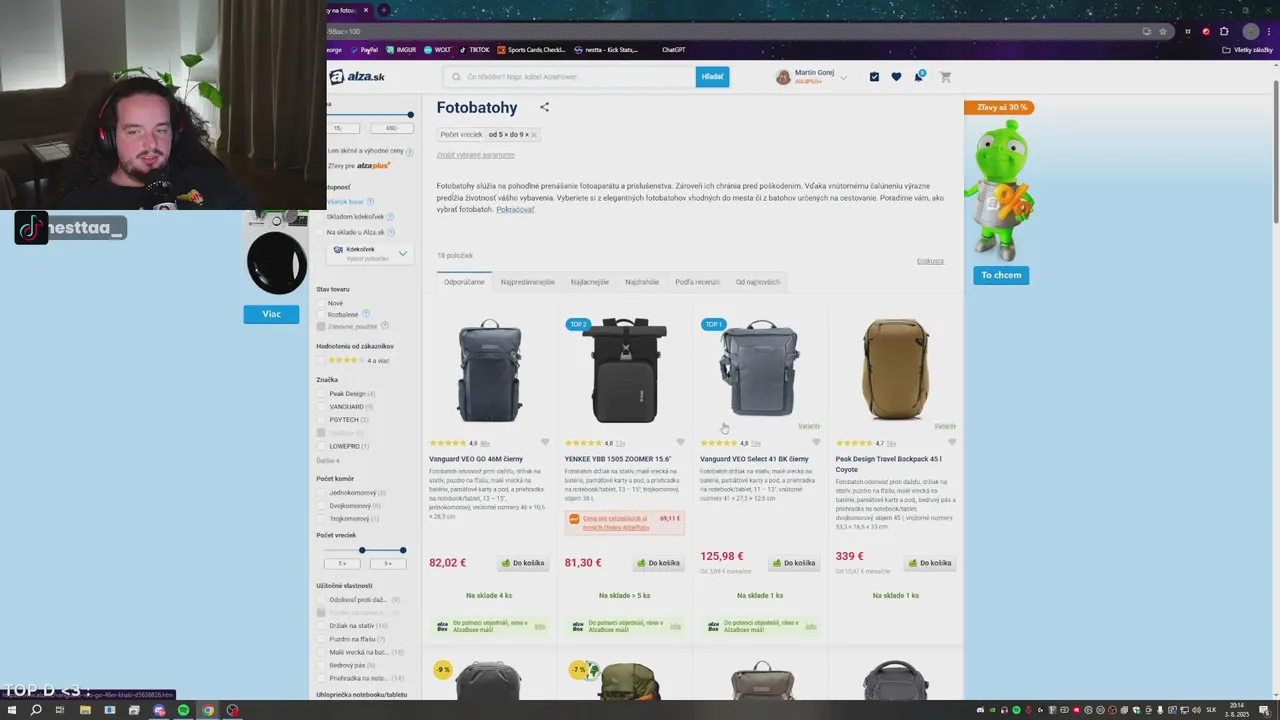This screenshot has height=720, width=1280.
Task: Click the 'Hľadať' search button
Action: [x=712, y=77]
